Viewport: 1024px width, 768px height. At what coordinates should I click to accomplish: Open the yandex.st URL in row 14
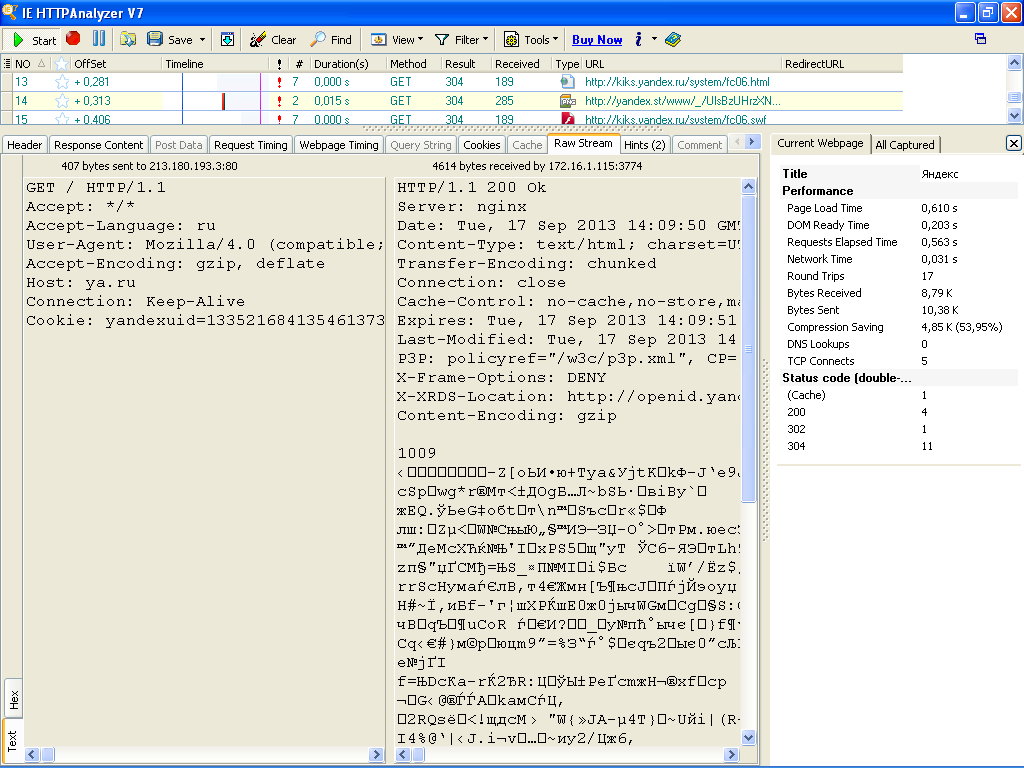(682, 101)
